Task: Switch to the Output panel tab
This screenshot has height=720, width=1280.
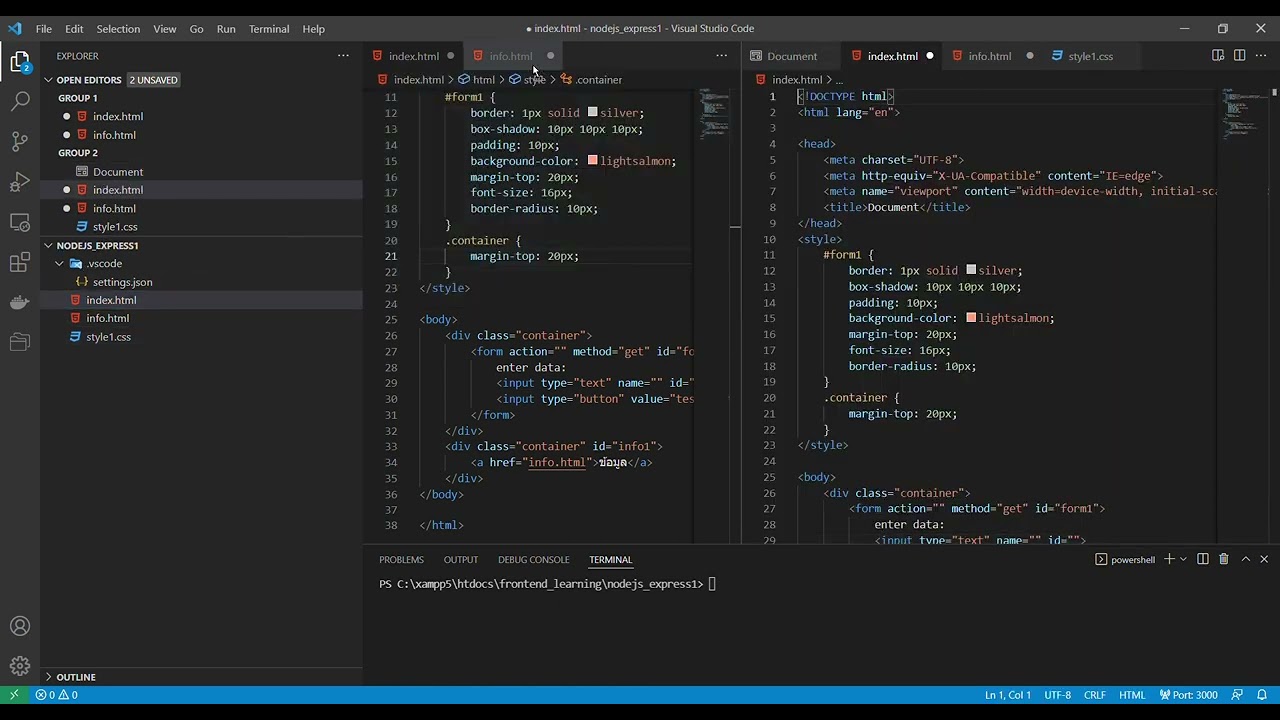Action: tap(461, 560)
